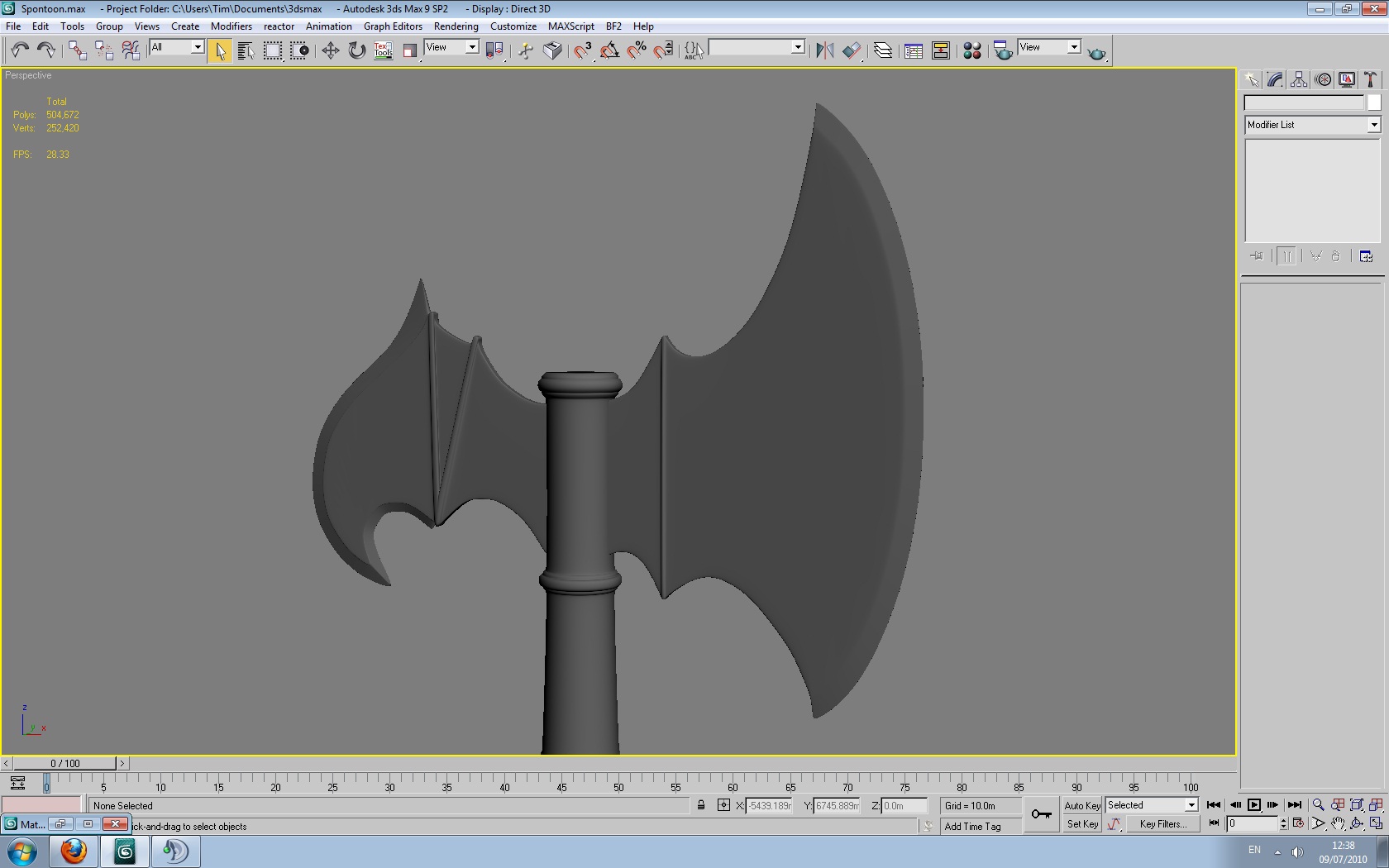The height and width of the screenshot is (868, 1389).
Task: Open the Layer Manager
Action: coord(882,51)
